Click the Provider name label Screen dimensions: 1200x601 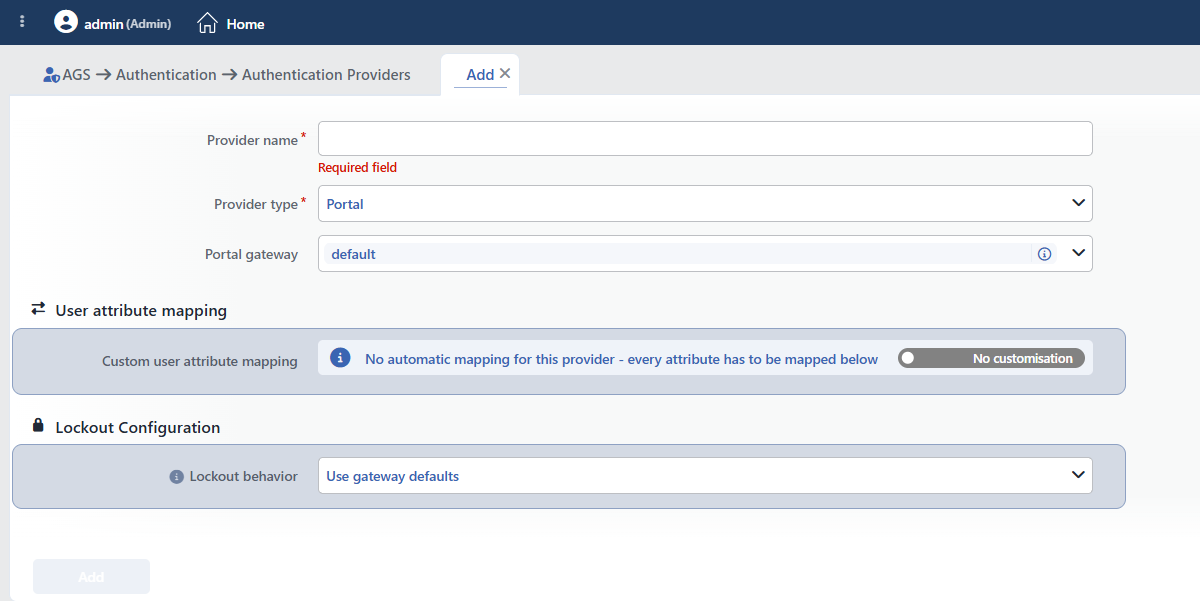pyautogui.click(x=252, y=140)
